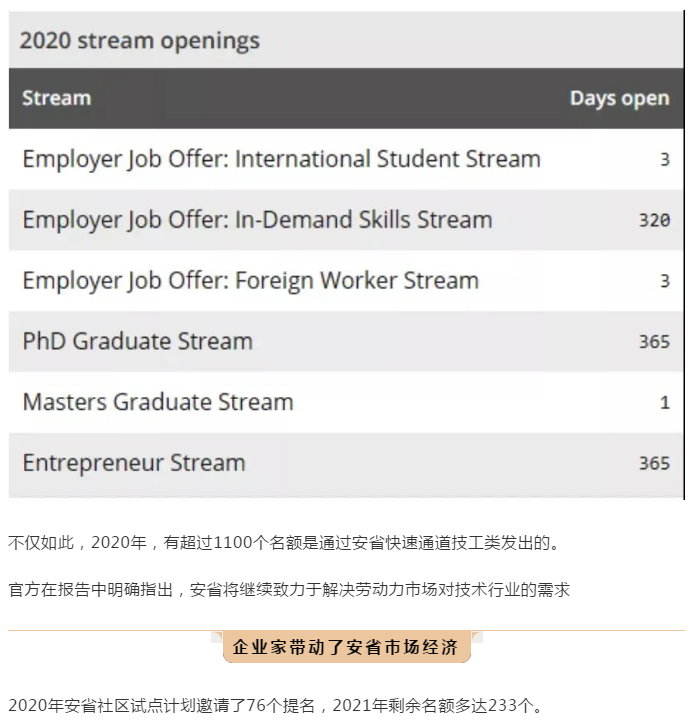Click the '2020 stream openings' table title
696x725 pixels.
click(x=140, y=41)
